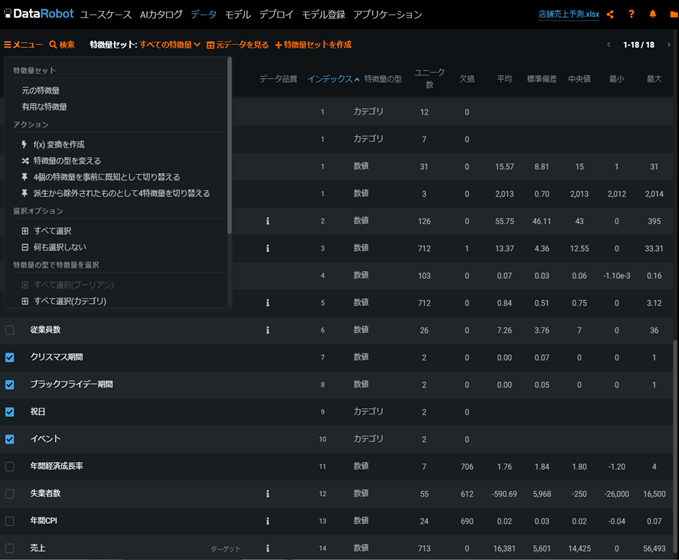679x560 pixels.
Task: Click the minus-box icon beside 何も選択しない
Action: [x=25, y=247]
